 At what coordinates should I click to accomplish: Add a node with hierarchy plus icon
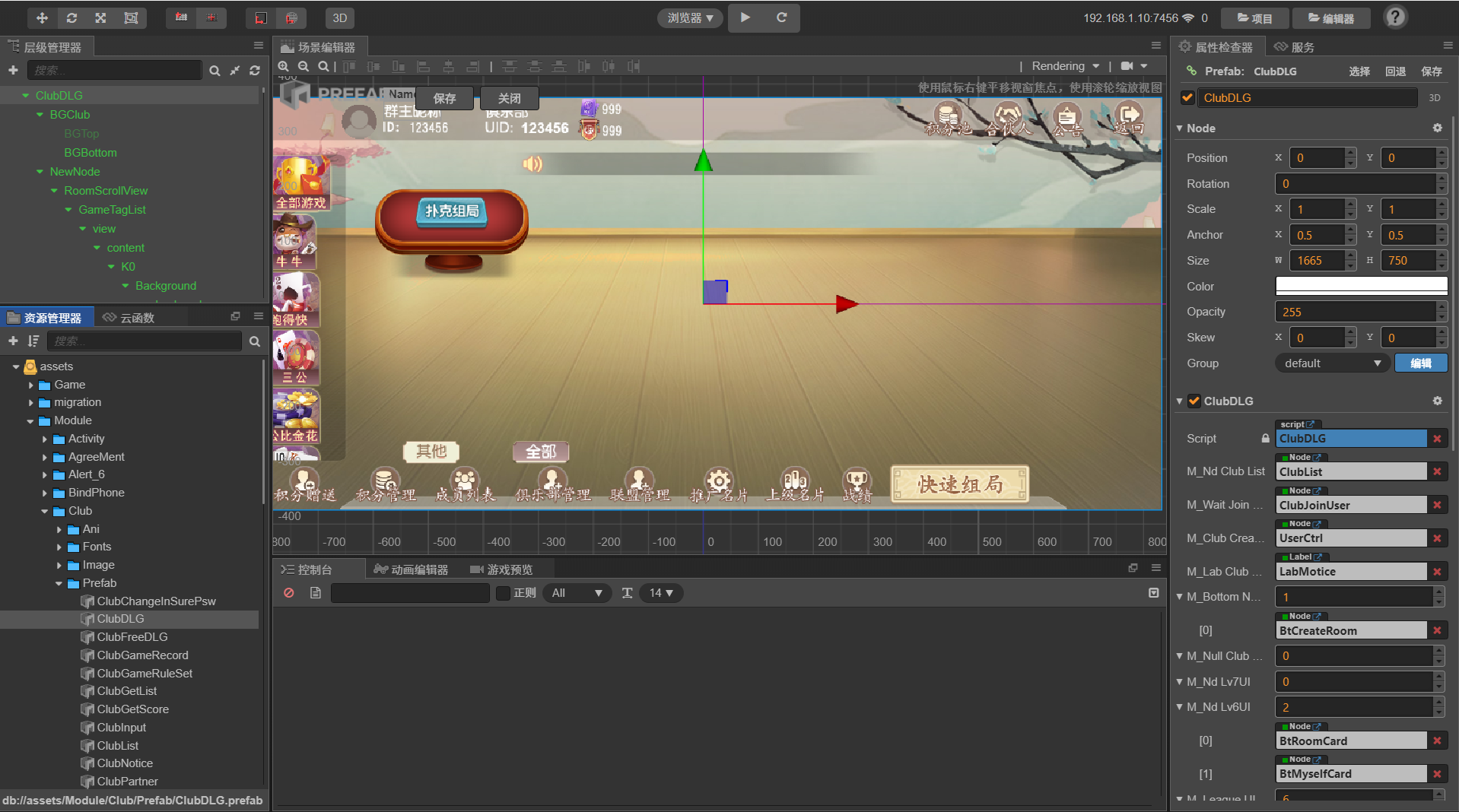(13, 70)
